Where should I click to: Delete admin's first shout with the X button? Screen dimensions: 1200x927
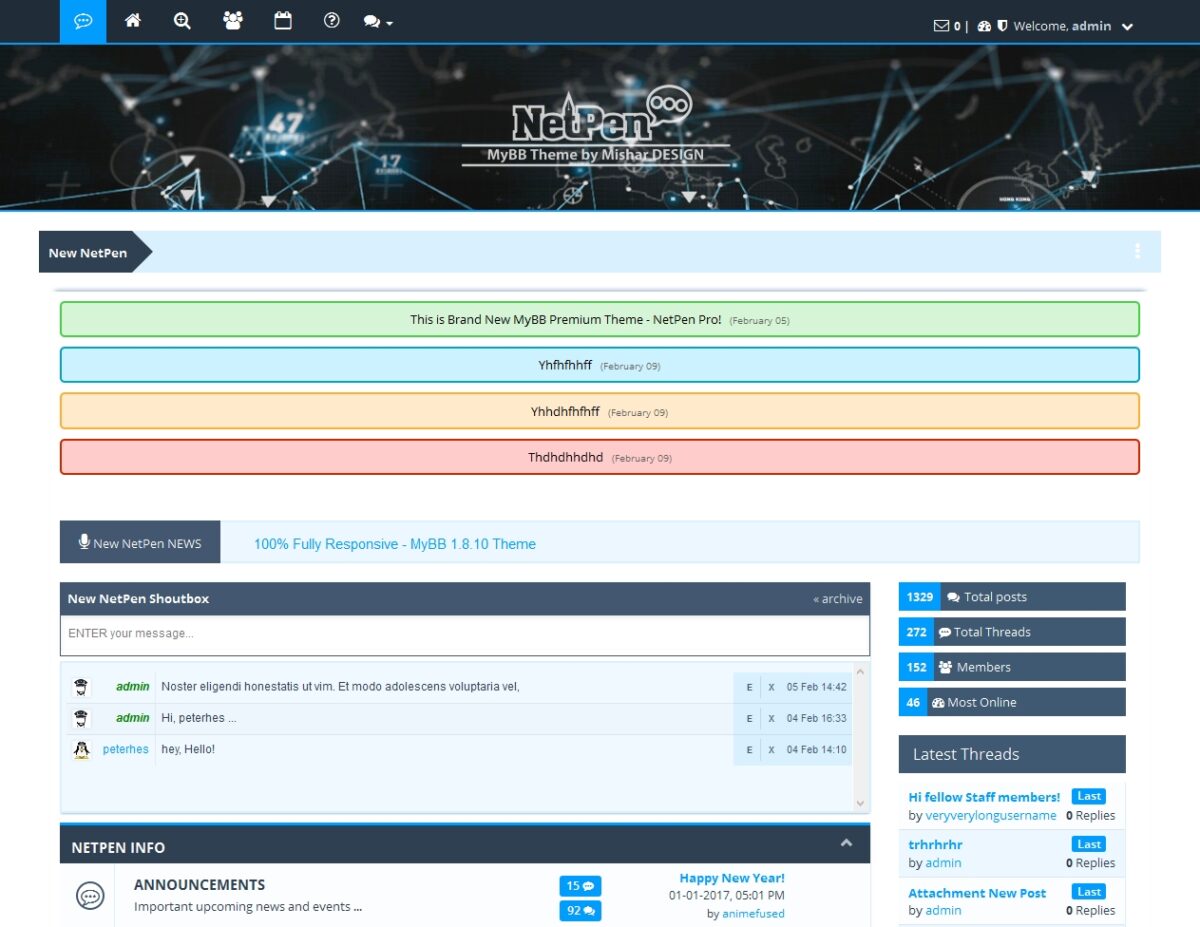[x=771, y=687]
